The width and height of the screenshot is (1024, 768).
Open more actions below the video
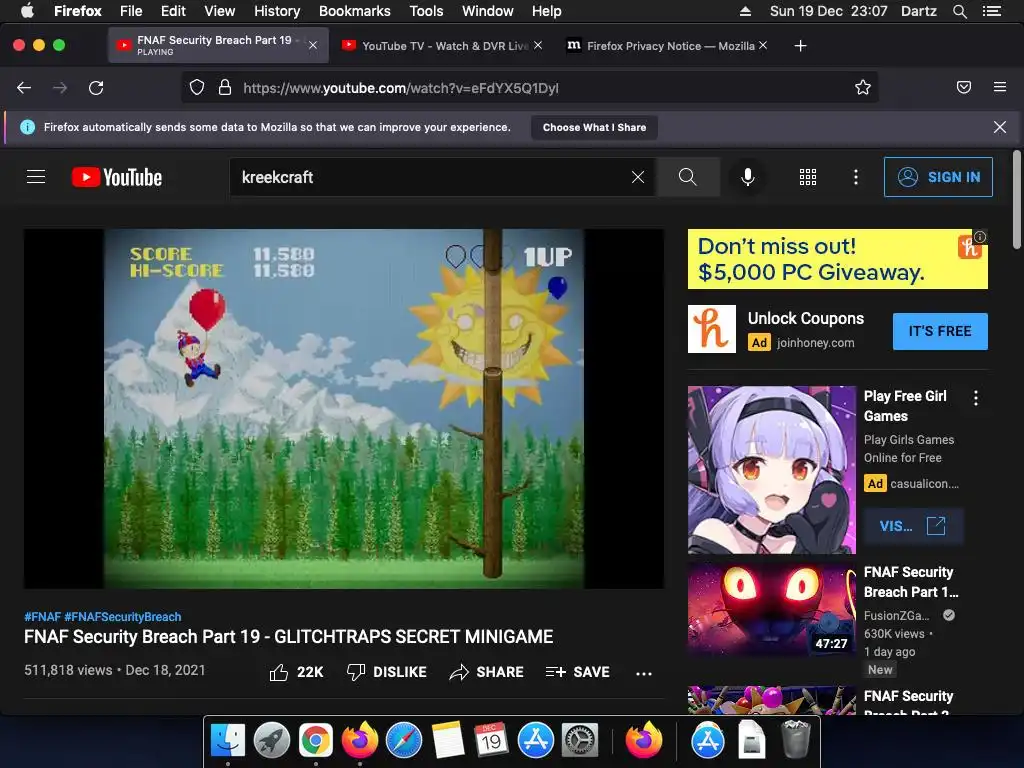[644, 673]
